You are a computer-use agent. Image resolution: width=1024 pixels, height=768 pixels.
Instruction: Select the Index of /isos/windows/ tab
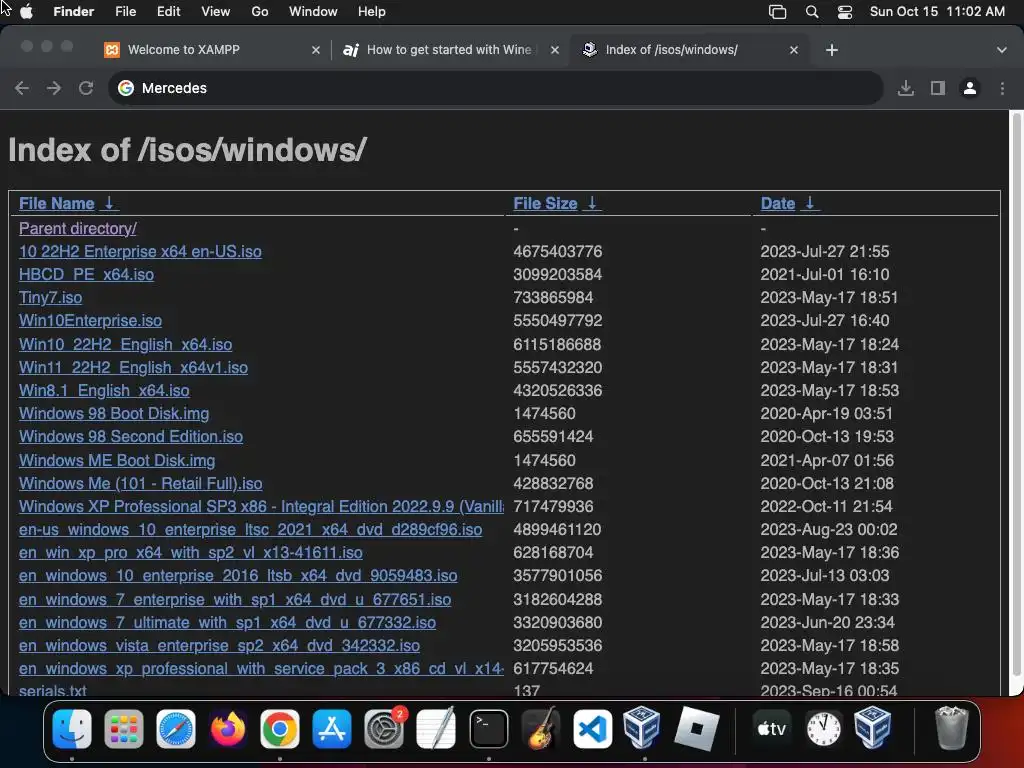(671, 50)
